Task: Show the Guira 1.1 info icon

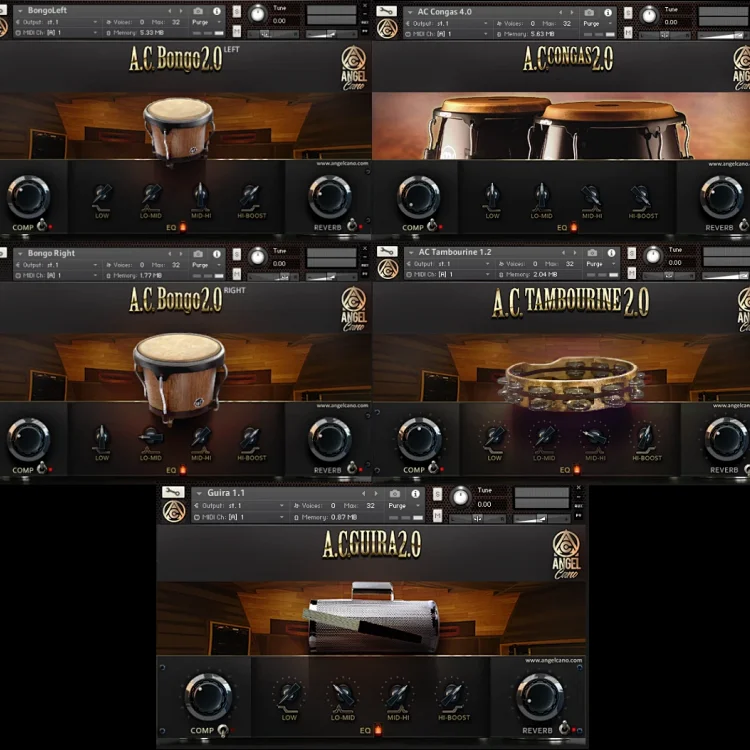Action: coord(415,493)
